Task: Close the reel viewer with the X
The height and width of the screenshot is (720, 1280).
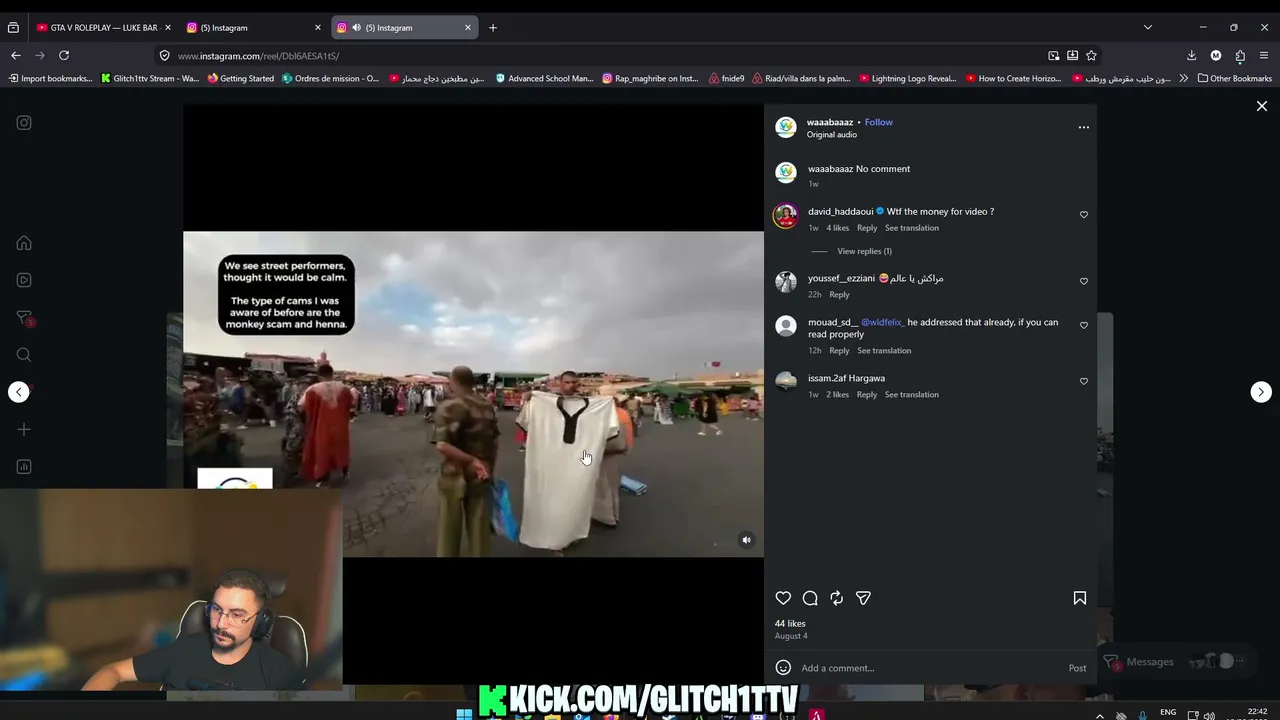Action: pyautogui.click(x=1262, y=106)
